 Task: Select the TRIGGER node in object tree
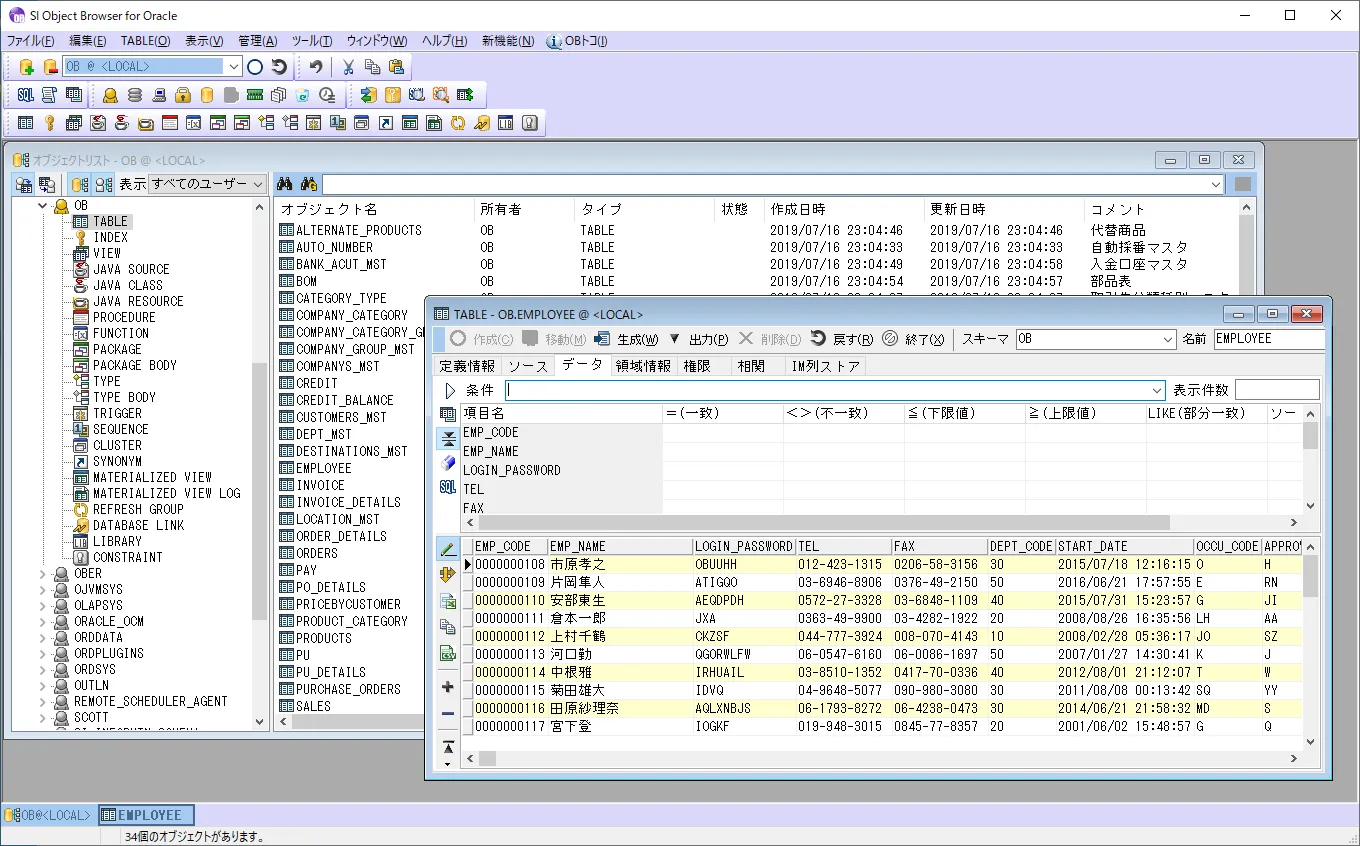click(117, 413)
